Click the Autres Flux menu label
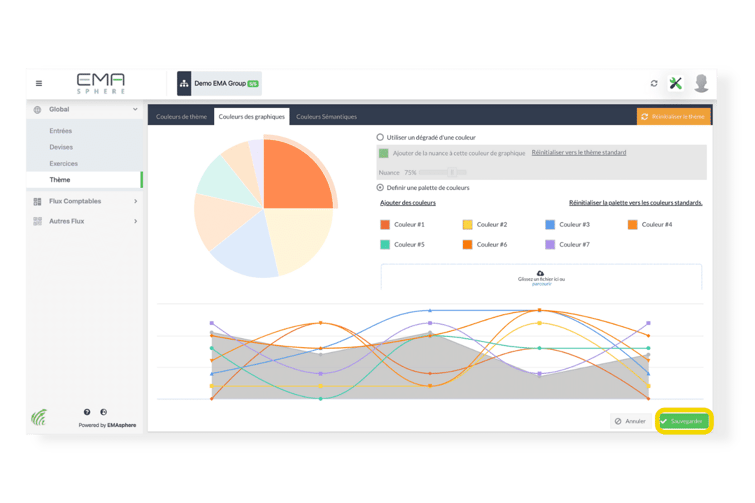Screen dimensions: 755x503 66,221
